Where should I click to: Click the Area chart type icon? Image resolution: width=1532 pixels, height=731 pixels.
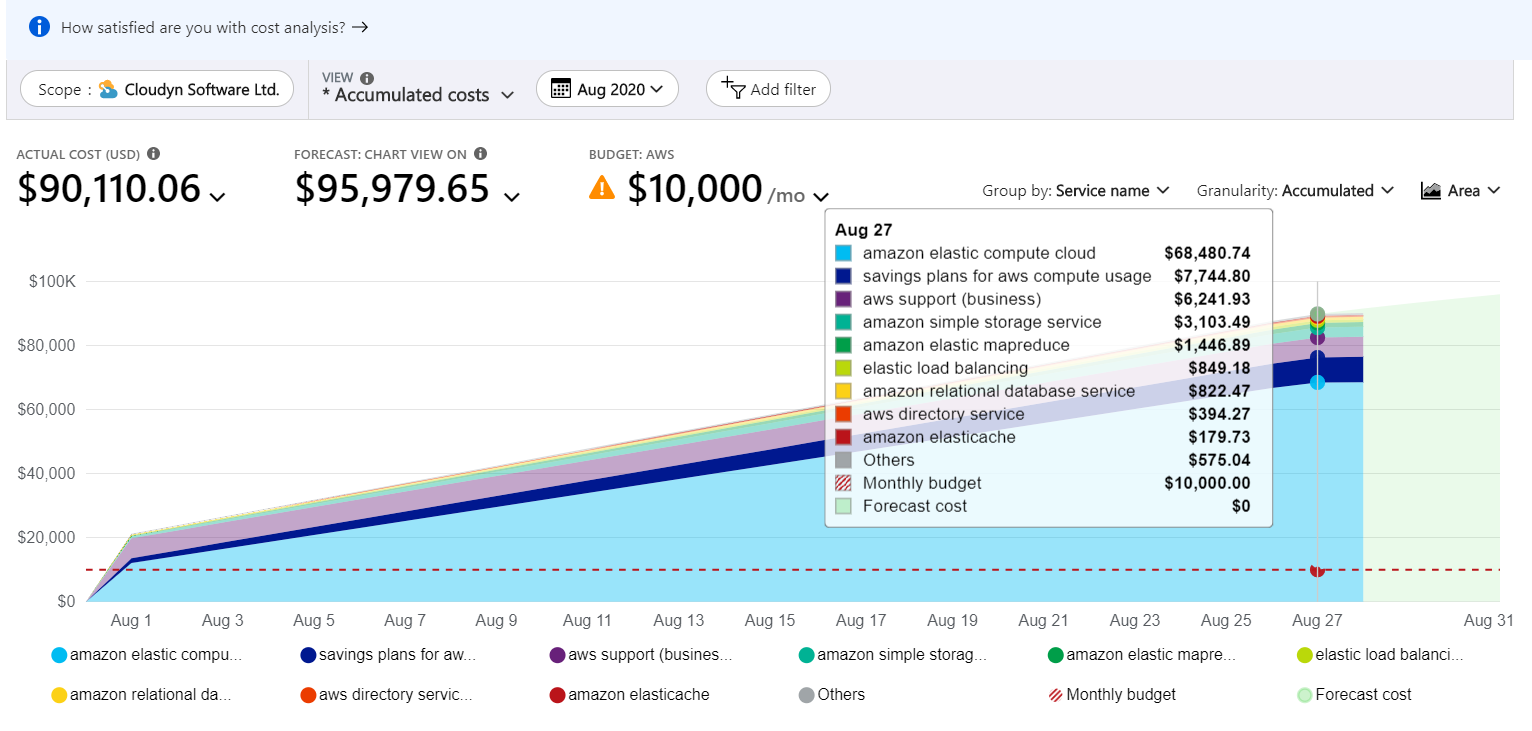1430,190
